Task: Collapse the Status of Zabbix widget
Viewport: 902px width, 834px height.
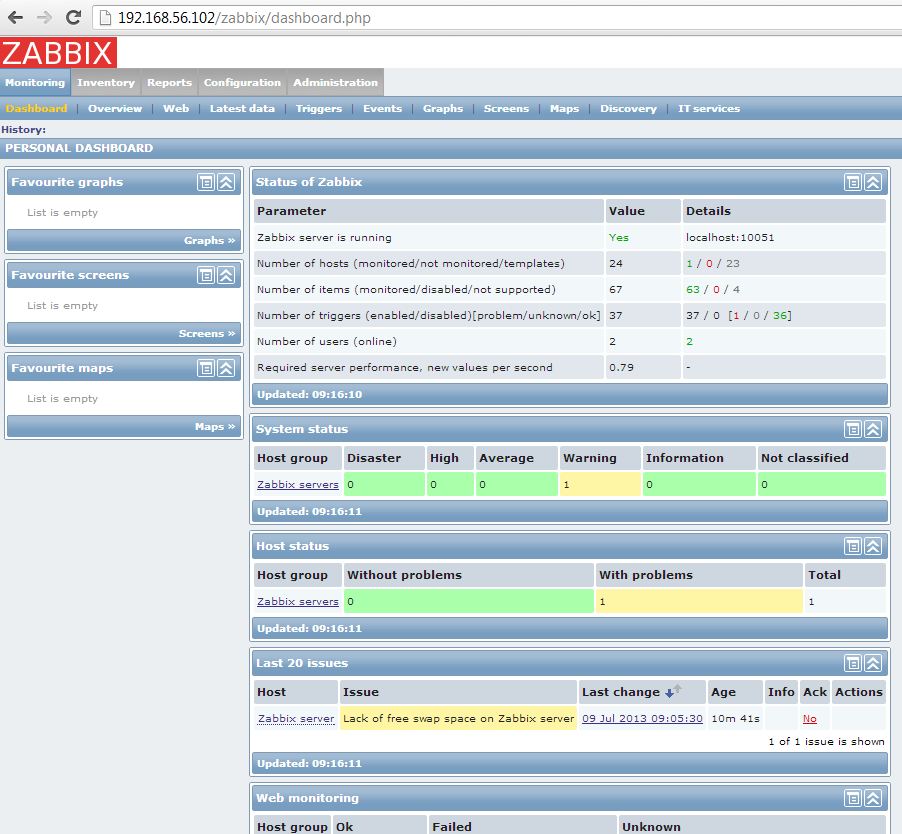Action: (x=871, y=182)
